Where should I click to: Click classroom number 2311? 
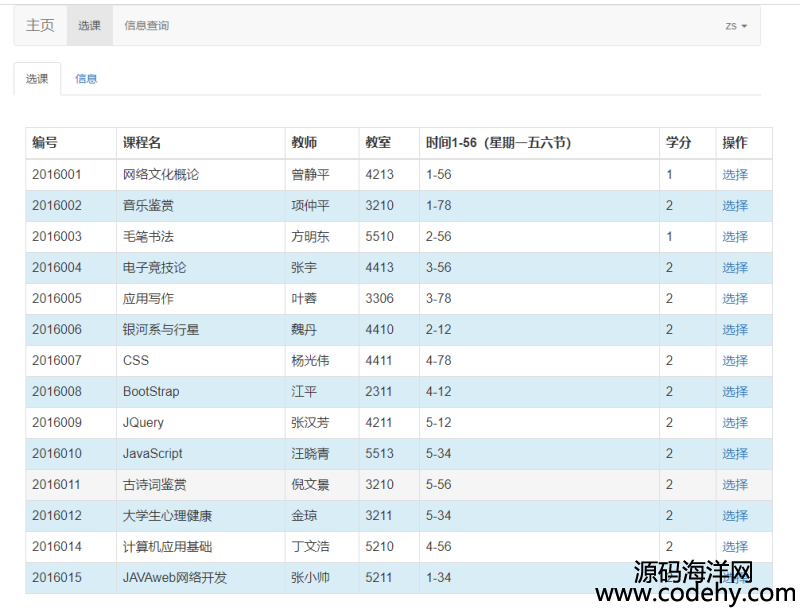(379, 391)
